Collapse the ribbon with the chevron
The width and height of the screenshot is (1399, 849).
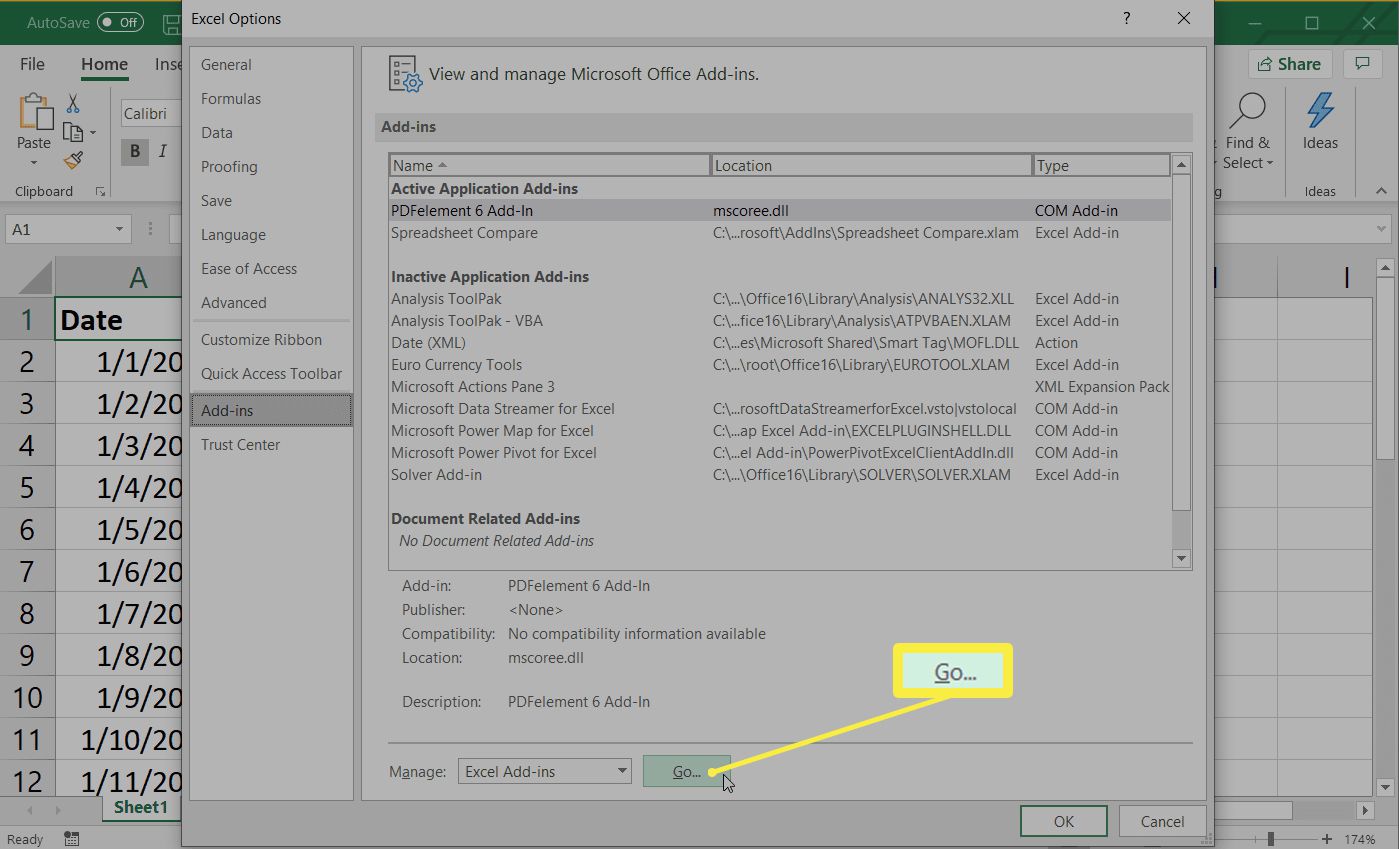click(1382, 191)
